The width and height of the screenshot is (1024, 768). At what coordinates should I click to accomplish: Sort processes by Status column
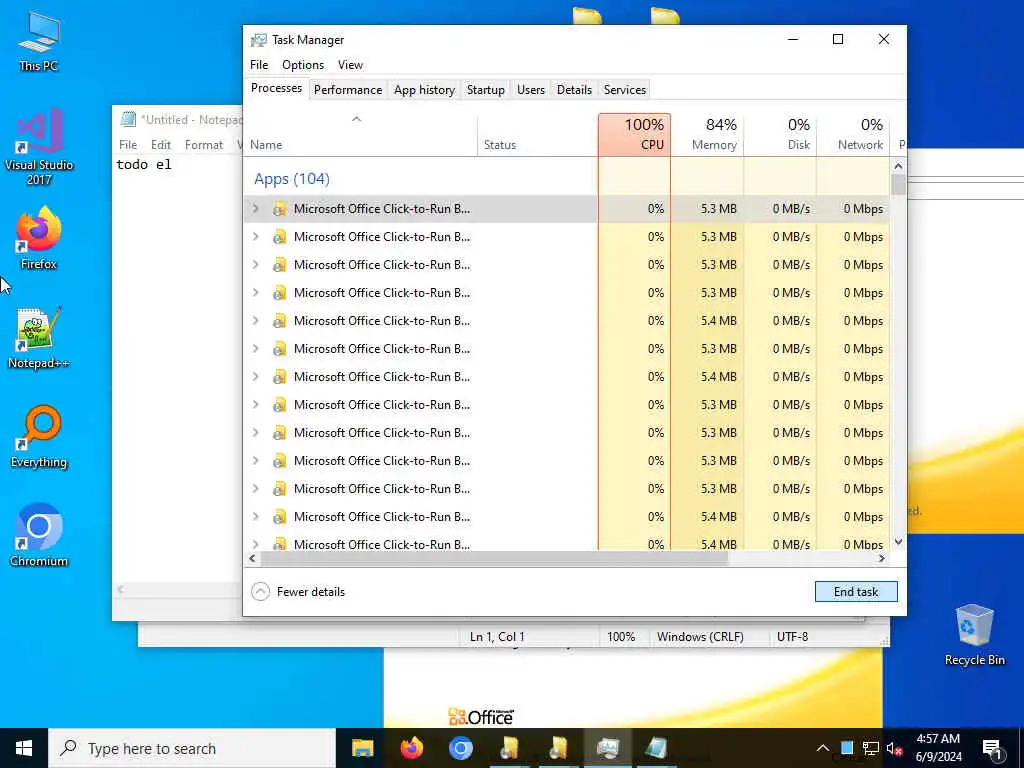click(537, 135)
